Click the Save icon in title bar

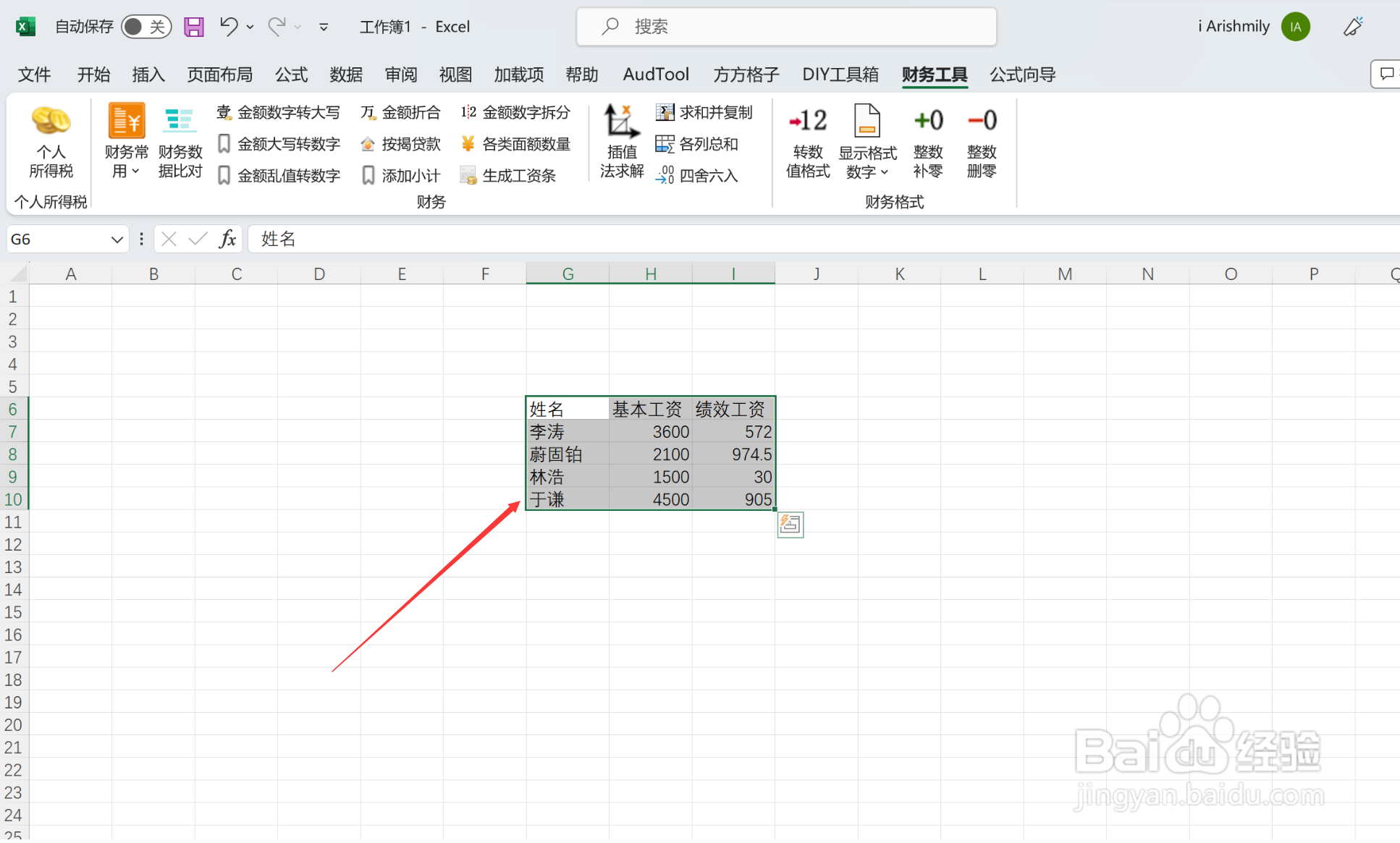[x=193, y=27]
